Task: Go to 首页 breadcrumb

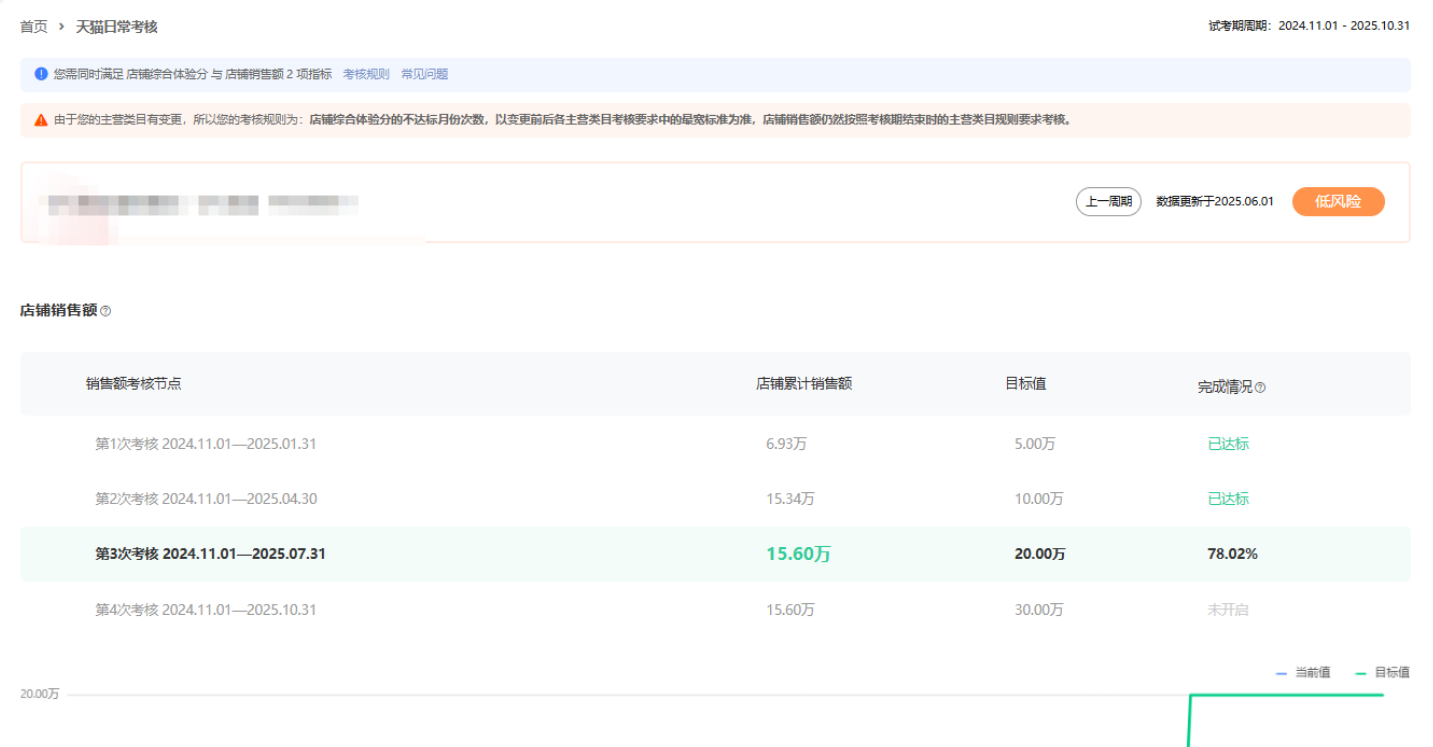Action: click(x=34, y=26)
